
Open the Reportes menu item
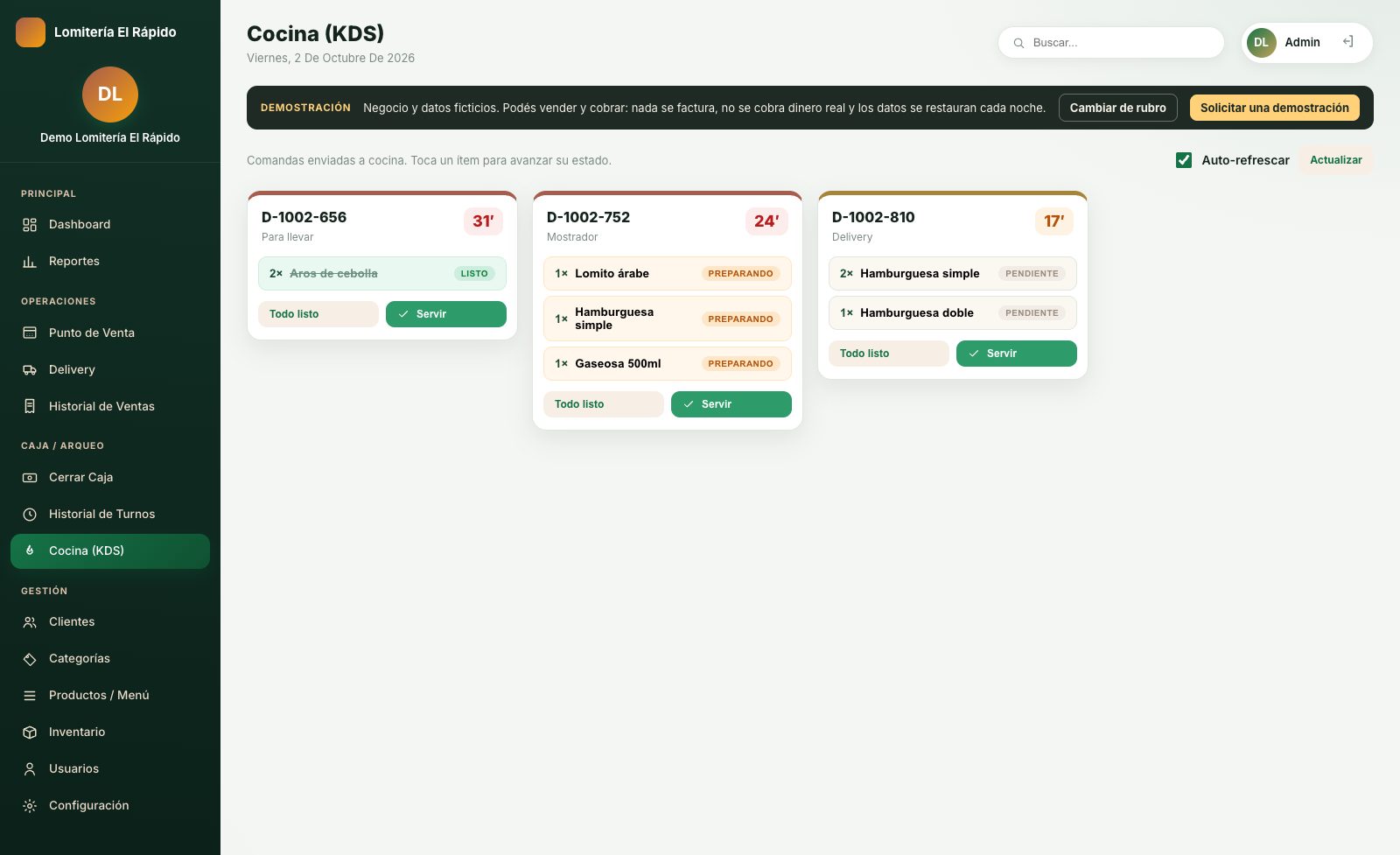[110, 262]
